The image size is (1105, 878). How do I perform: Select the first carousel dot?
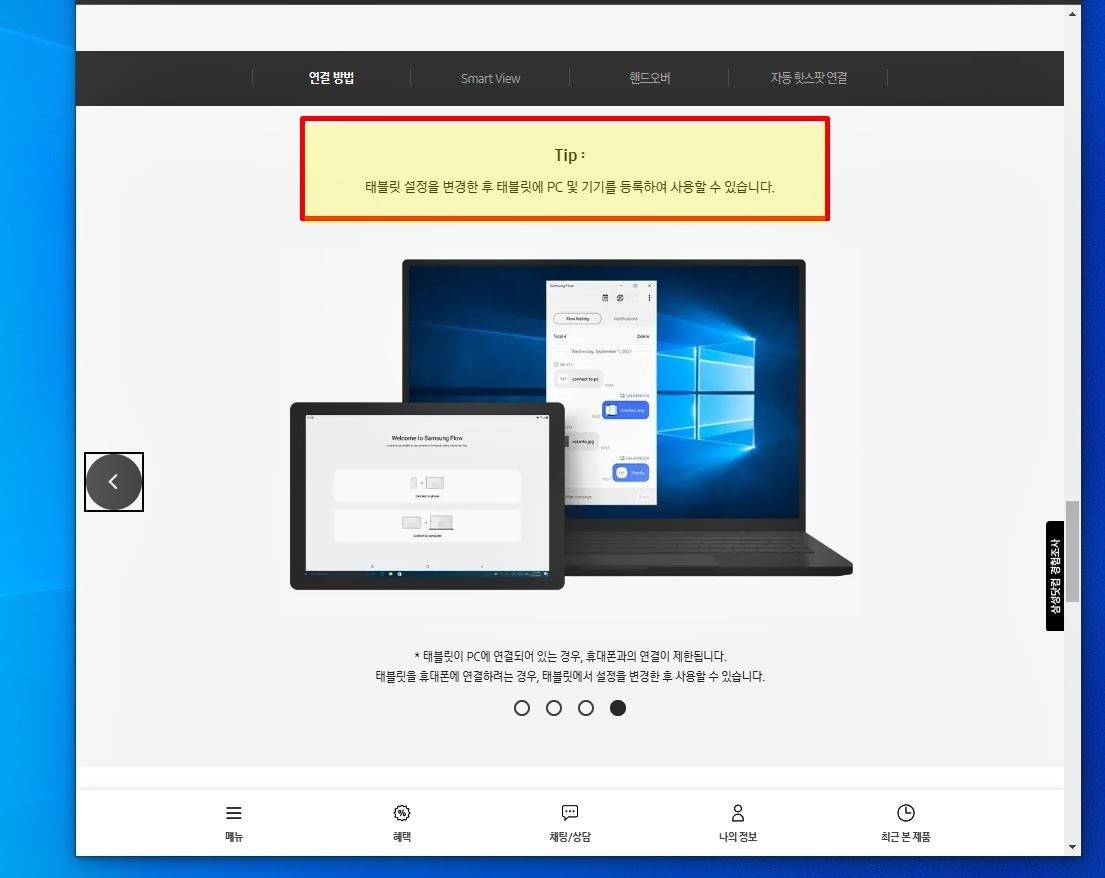tap(521, 708)
